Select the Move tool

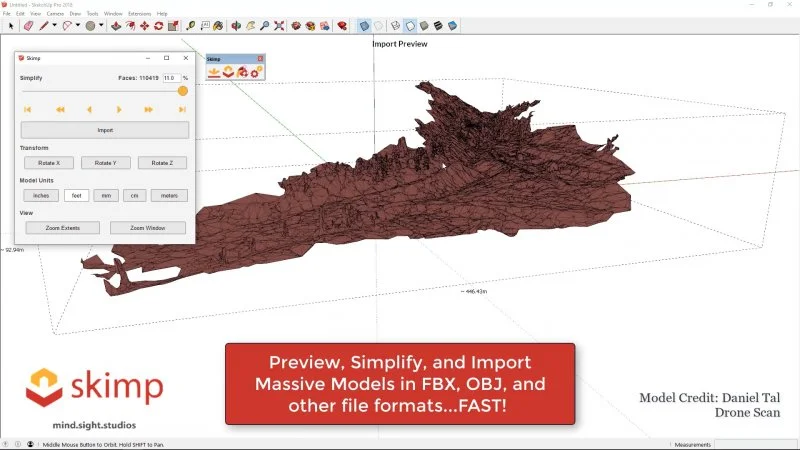point(144,26)
